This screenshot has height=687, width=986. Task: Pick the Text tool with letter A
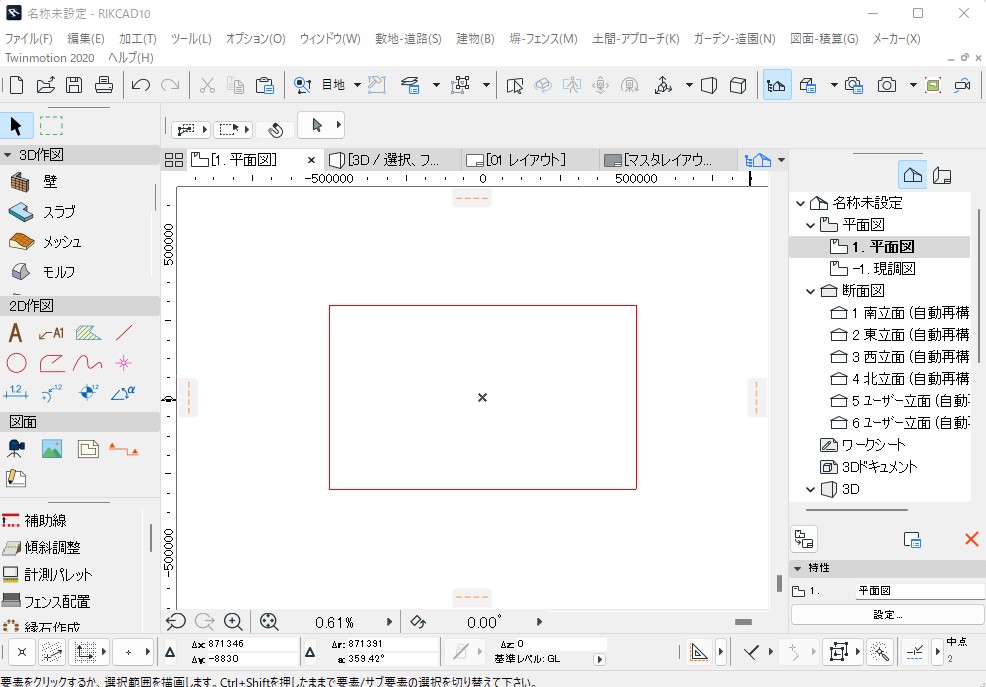[15, 333]
